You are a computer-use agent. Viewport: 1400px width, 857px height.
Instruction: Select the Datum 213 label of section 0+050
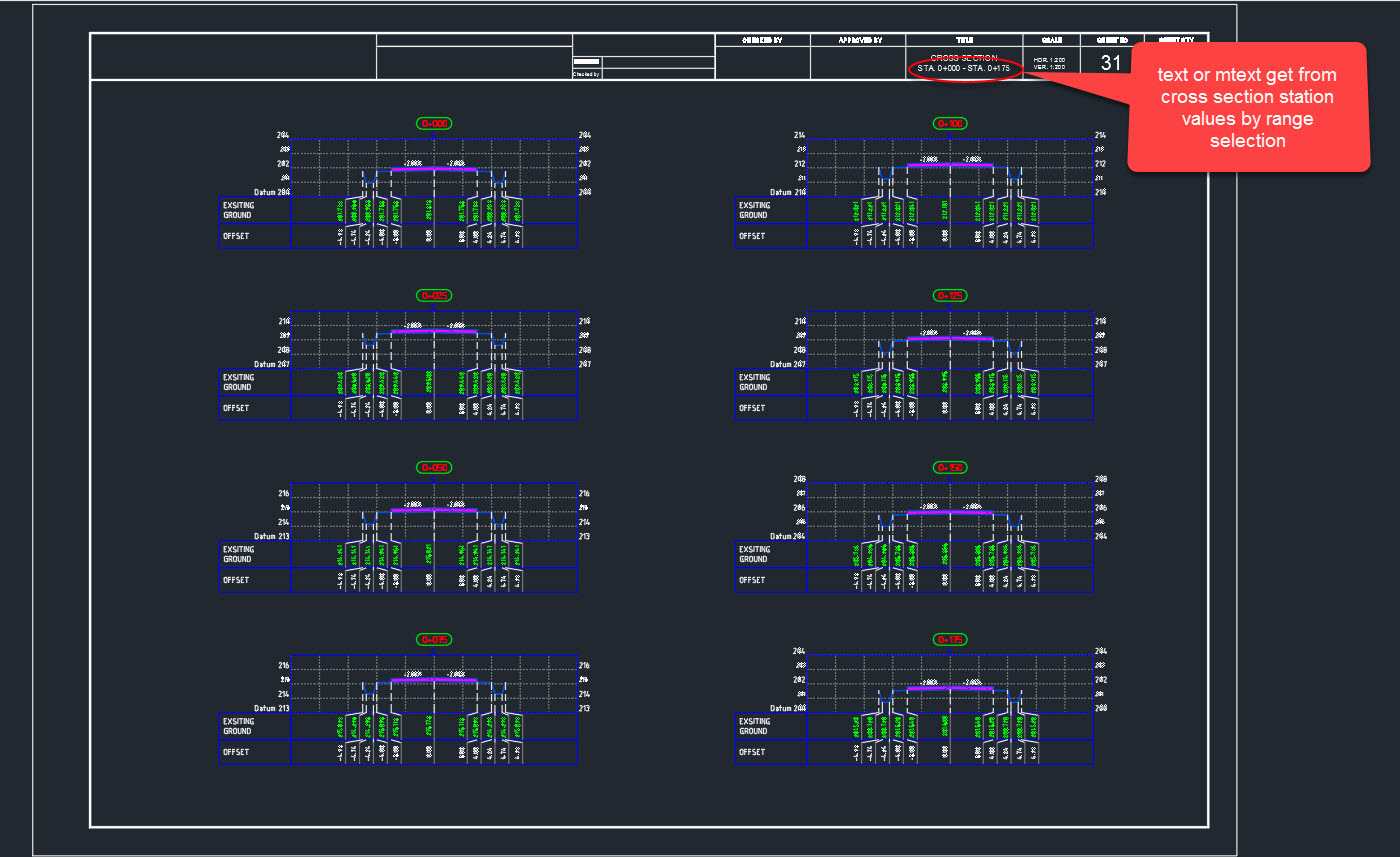[271, 536]
